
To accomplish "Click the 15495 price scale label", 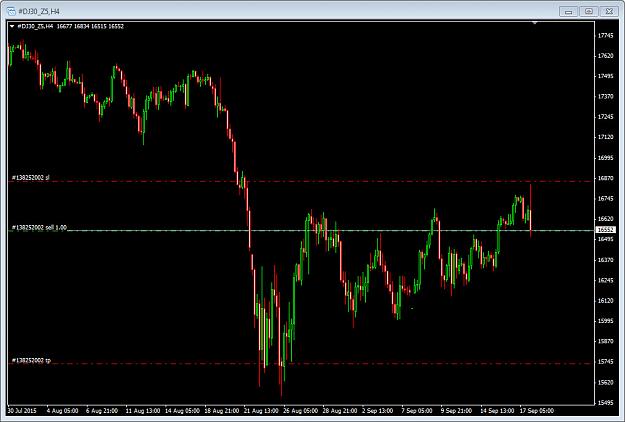I will click(605, 402).
